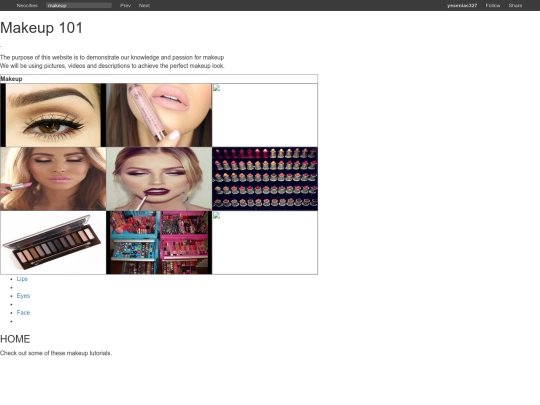Viewport: 540px width, 405px height.
Task: Open the Lips page link
Action: (x=22, y=279)
